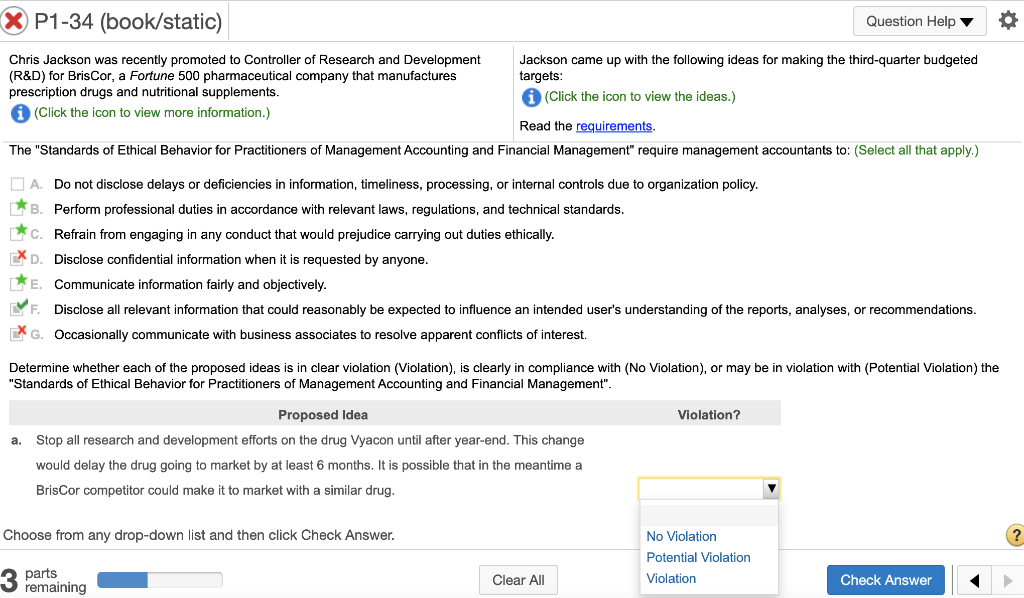Select Potential Violation from the dropdown list

click(x=698, y=557)
